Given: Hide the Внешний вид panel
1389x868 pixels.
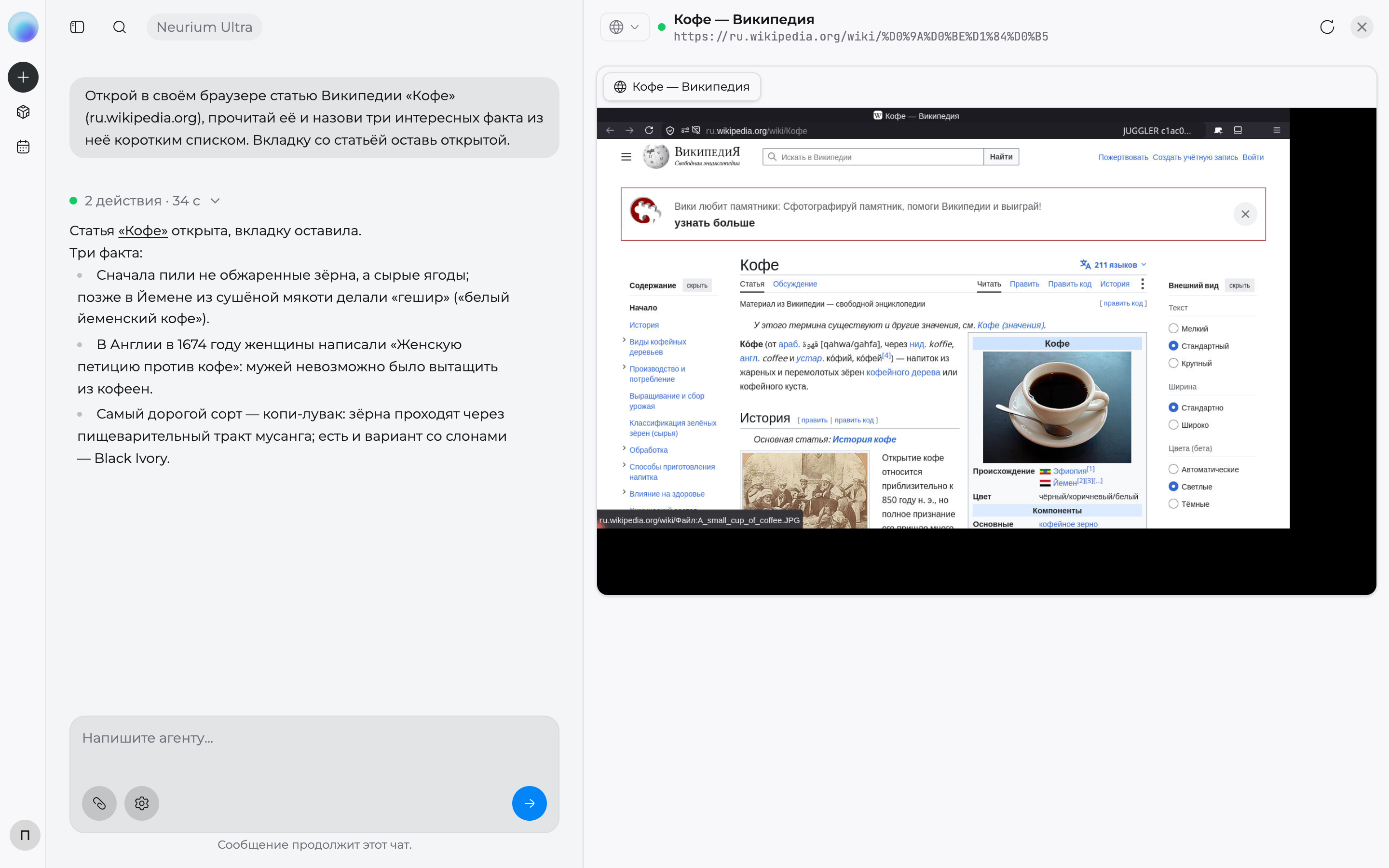Looking at the screenshot, I should [1240, 285].
